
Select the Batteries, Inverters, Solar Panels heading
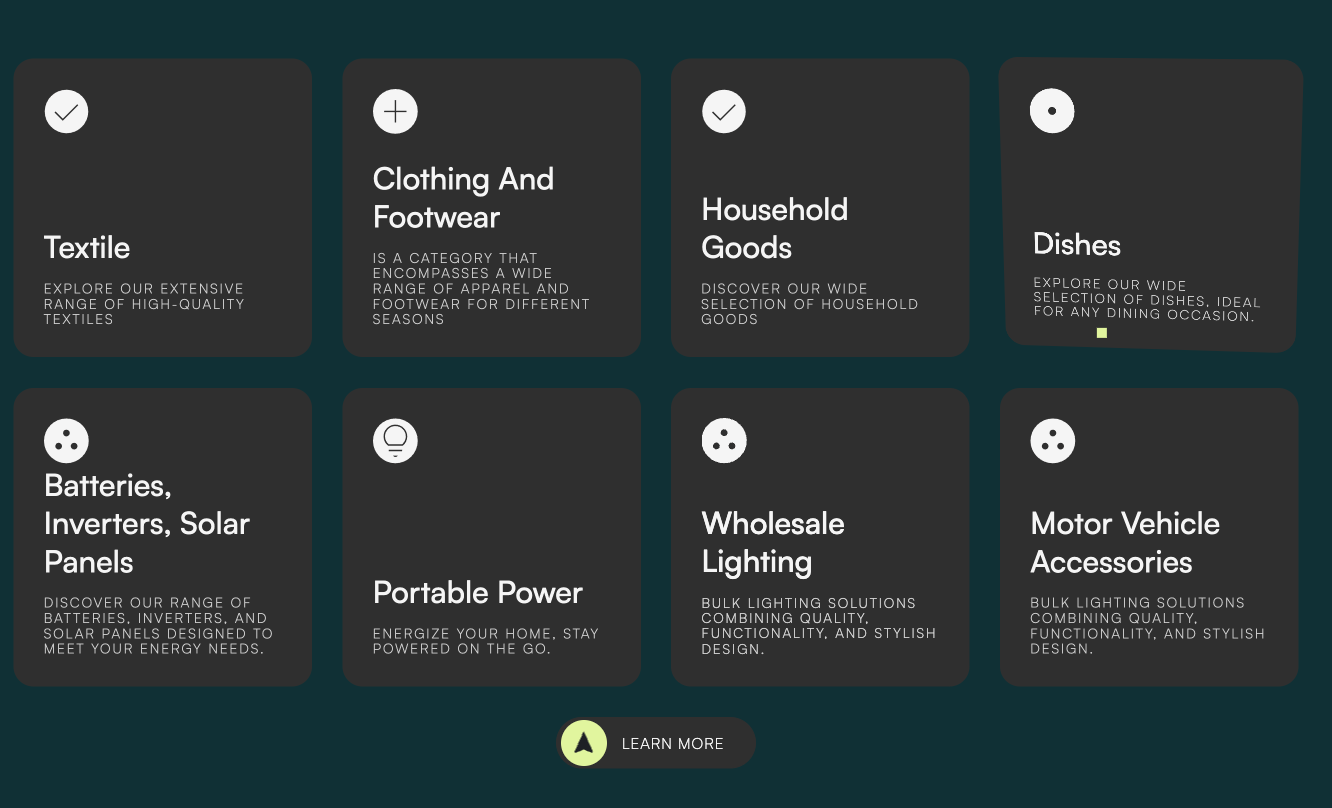[x=147, y=523]
